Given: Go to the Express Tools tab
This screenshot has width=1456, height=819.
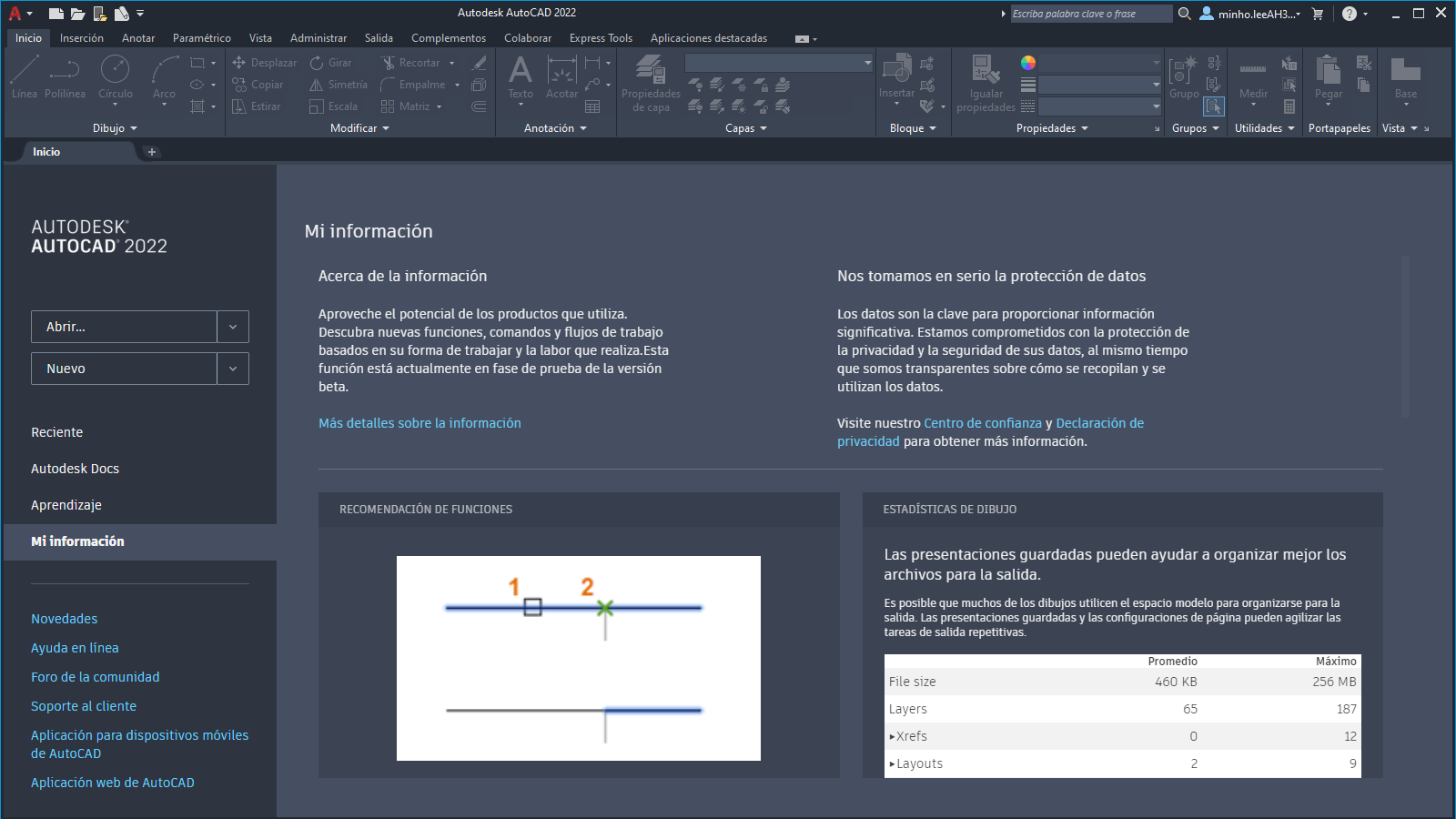Looking at the screenshot, I should (601, 38).
